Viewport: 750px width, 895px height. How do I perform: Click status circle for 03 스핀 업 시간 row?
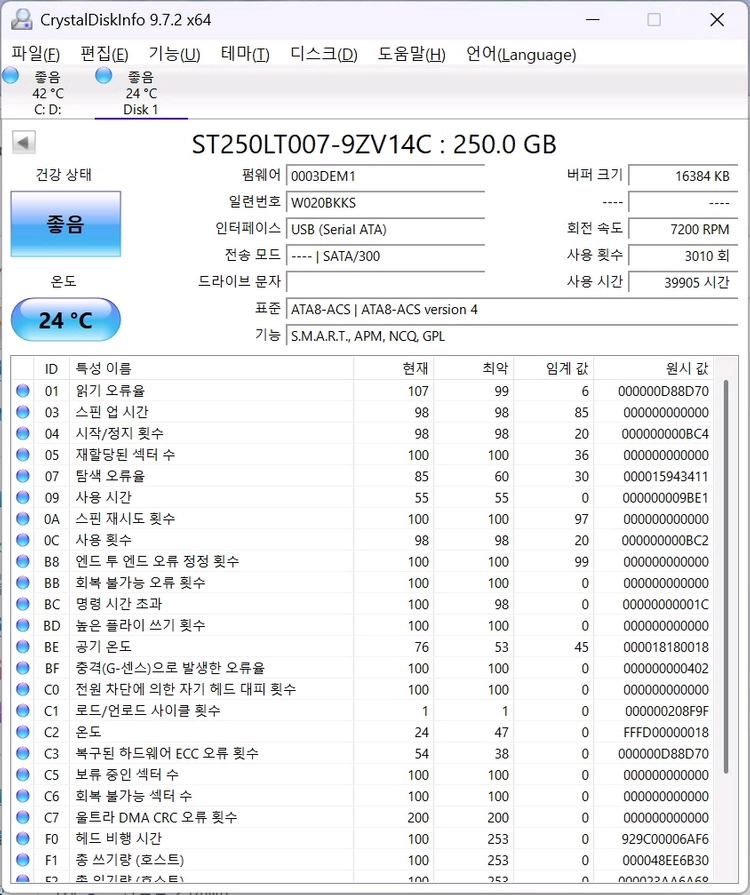tap(22, 412)
